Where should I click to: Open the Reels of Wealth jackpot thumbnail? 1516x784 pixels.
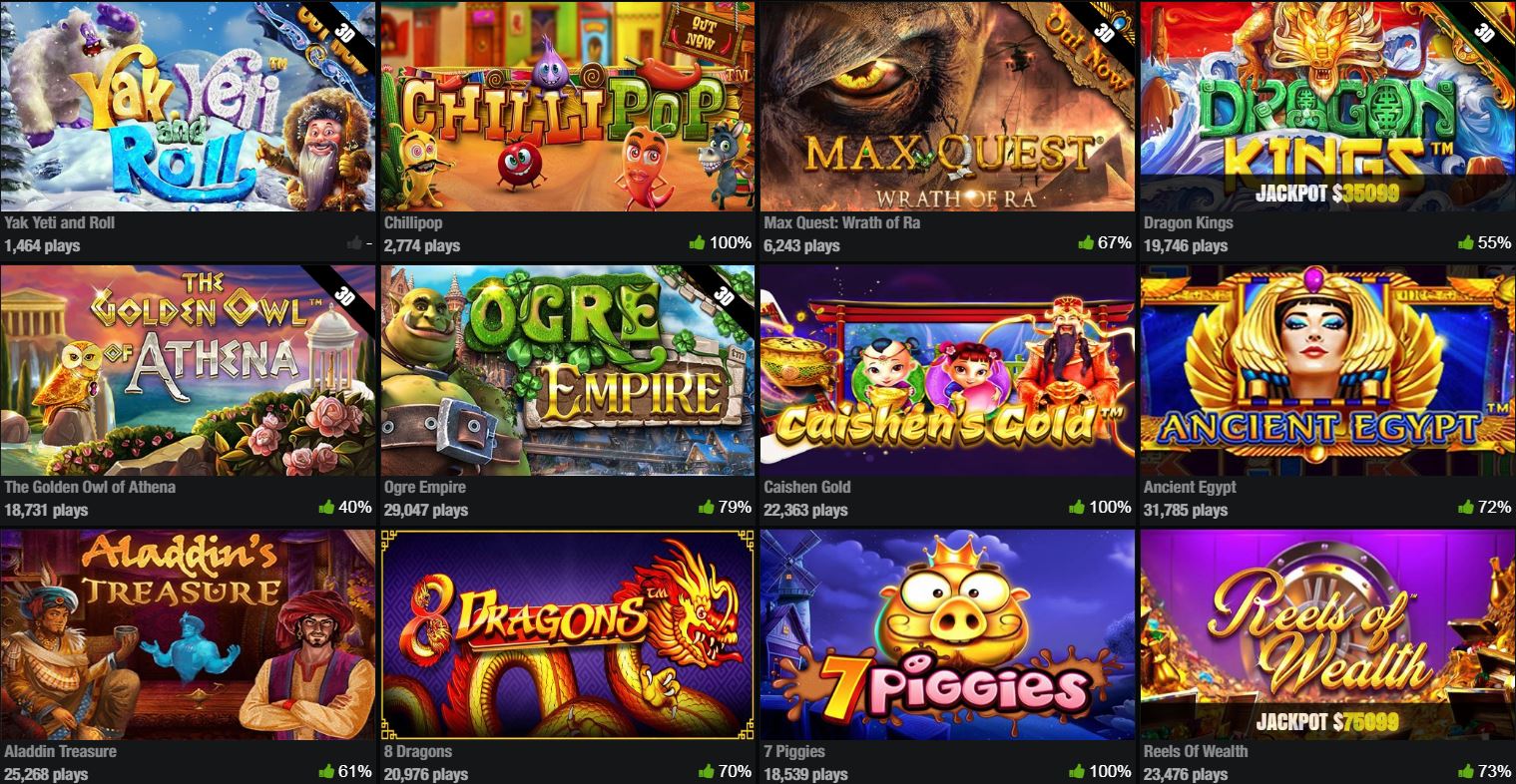click(x=1327, y=634)
